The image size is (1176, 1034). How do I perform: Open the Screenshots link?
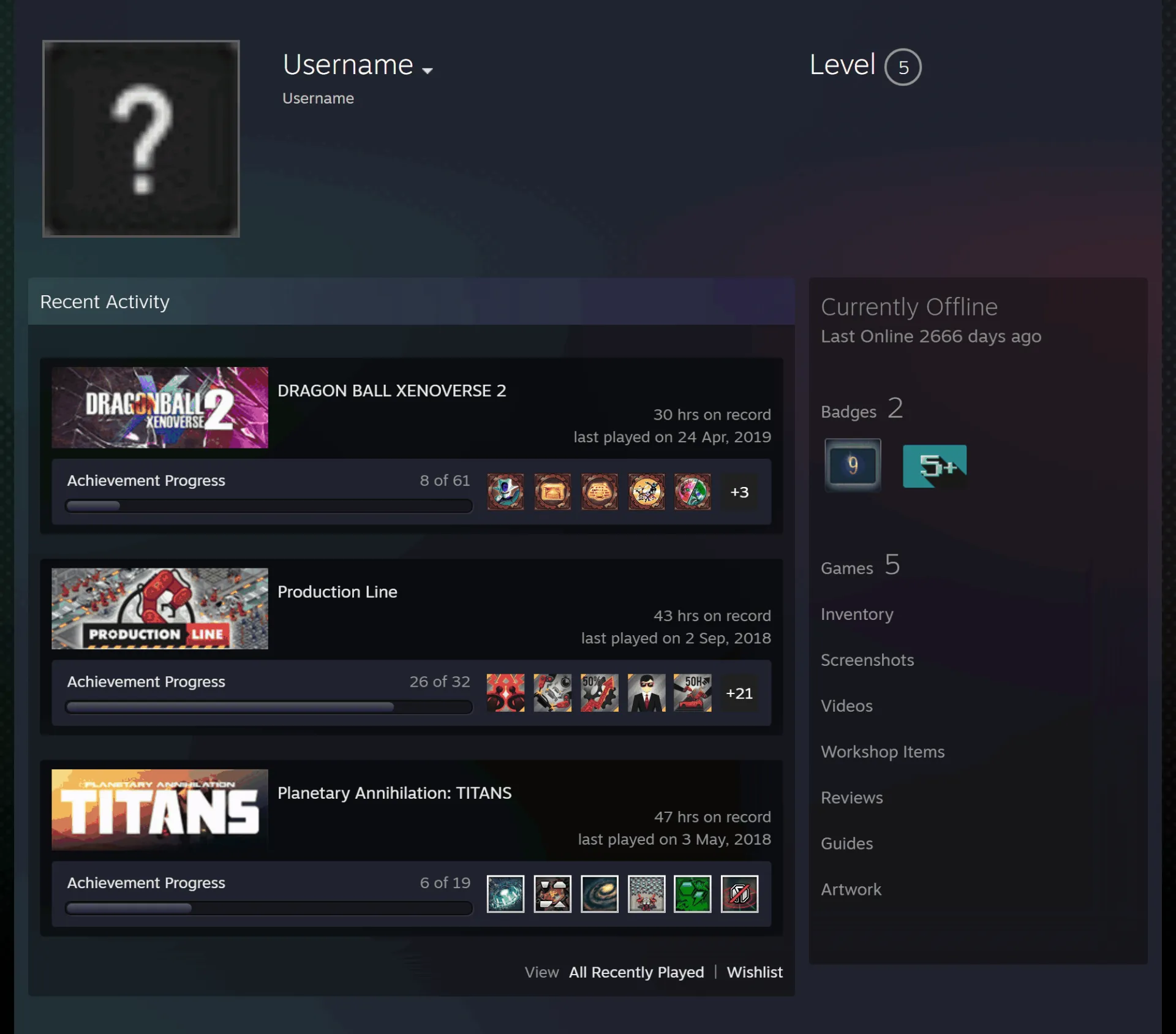867,660
